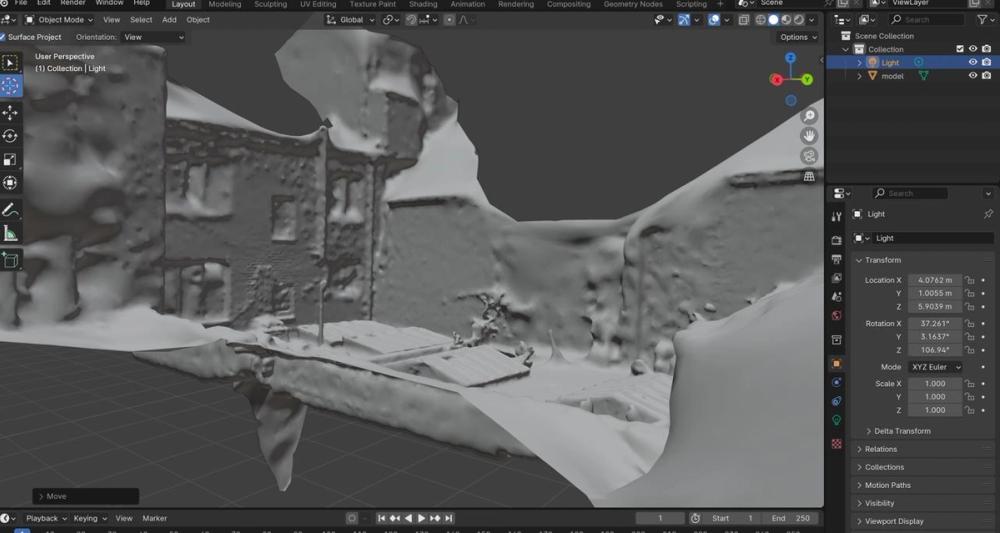1000x533 pixels.
Task: Open the Keying popover
Action: [x=90, y=518]
